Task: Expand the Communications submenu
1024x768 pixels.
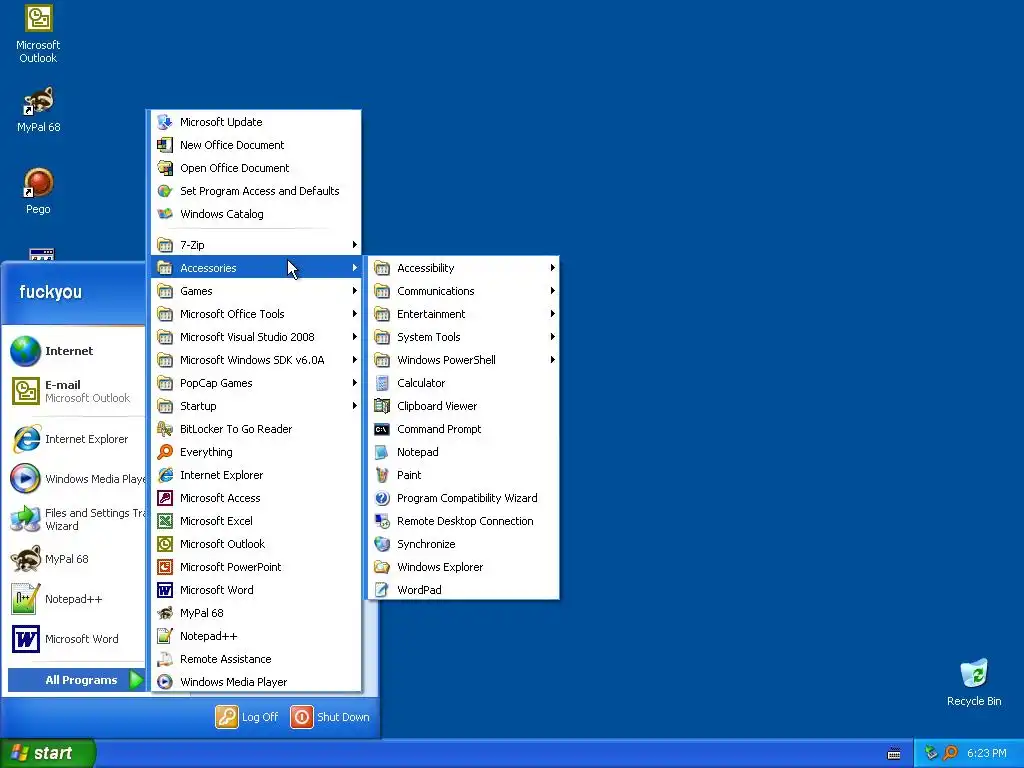Action: click(464, 291)
